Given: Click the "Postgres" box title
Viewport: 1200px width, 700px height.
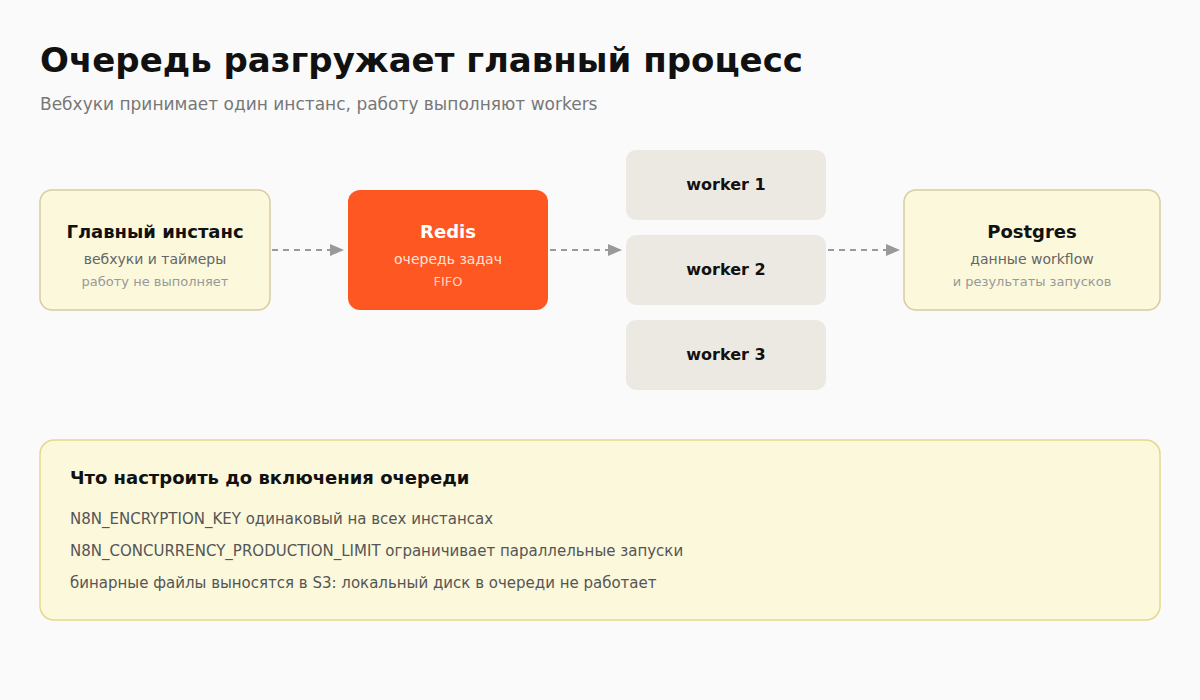Looking at the screenshot, I should [1032, 232].
